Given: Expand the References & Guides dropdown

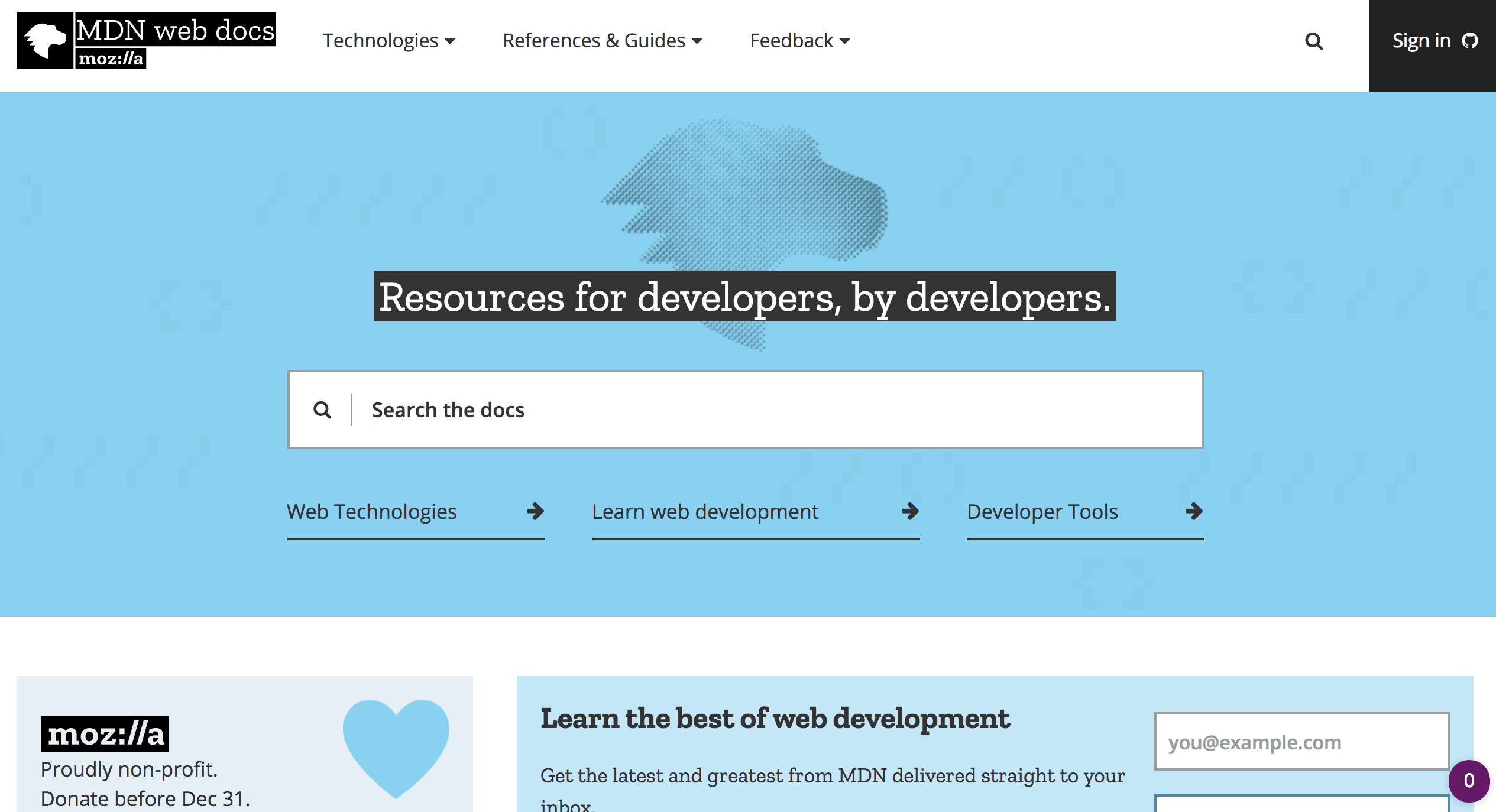Looking at the screenshot, I should point(602,41).
